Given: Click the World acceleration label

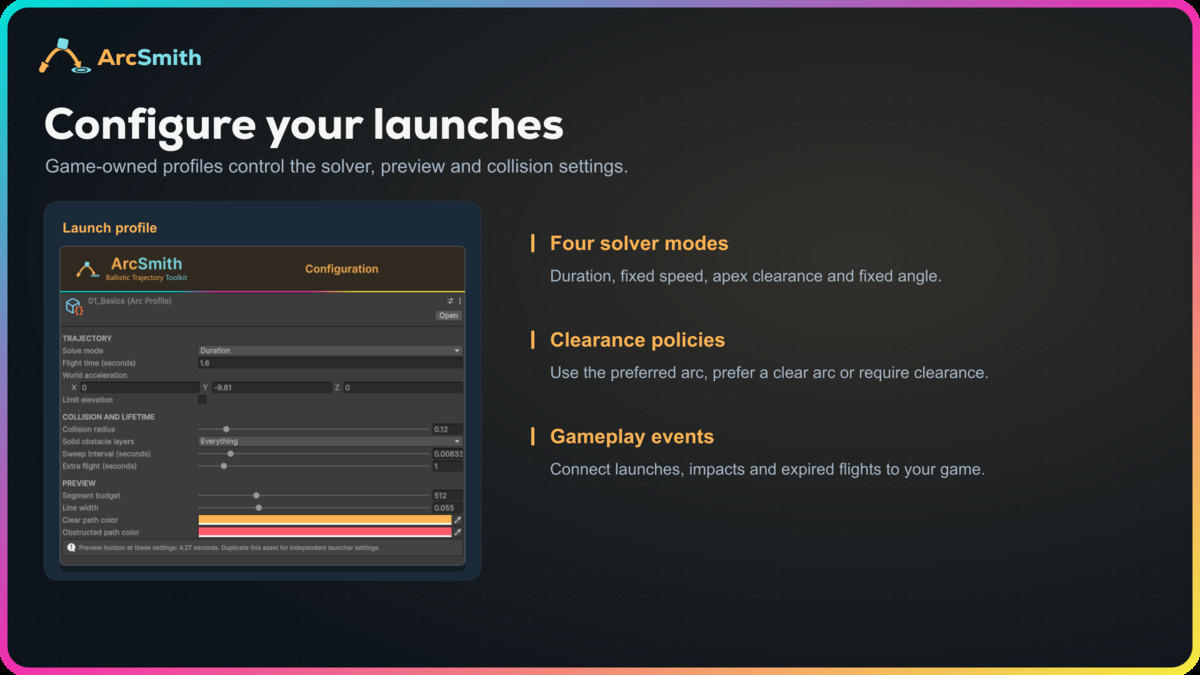Looking at the screenshot, I should [94, 375].
